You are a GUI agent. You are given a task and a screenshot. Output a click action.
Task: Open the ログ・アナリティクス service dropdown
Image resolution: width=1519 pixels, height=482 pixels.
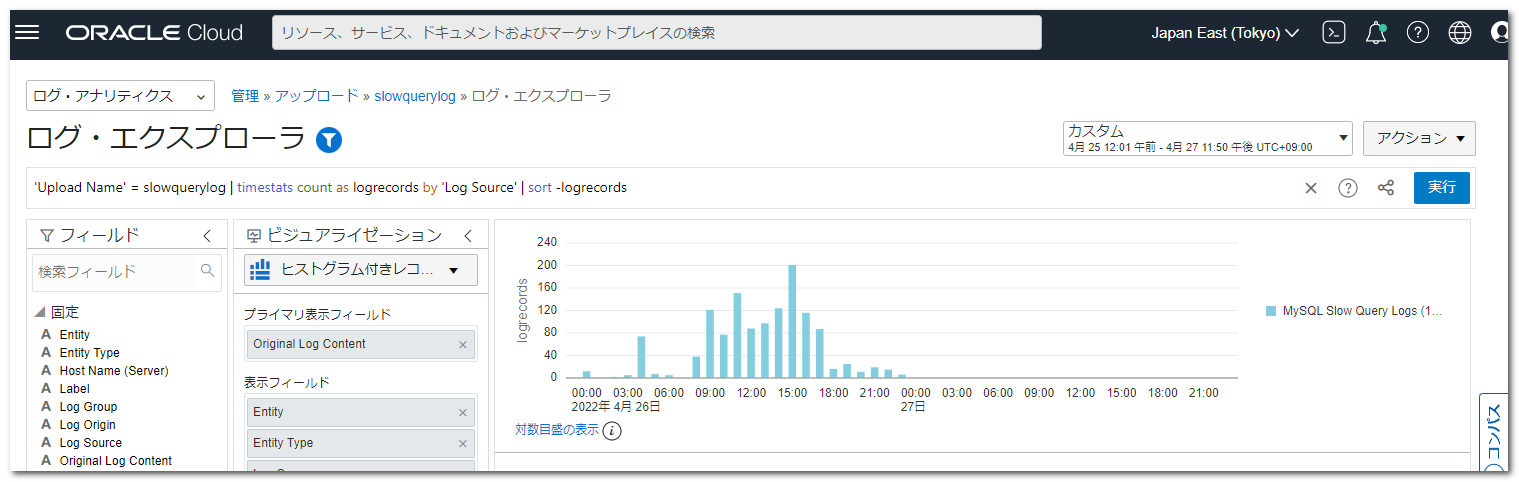(120, 96)
